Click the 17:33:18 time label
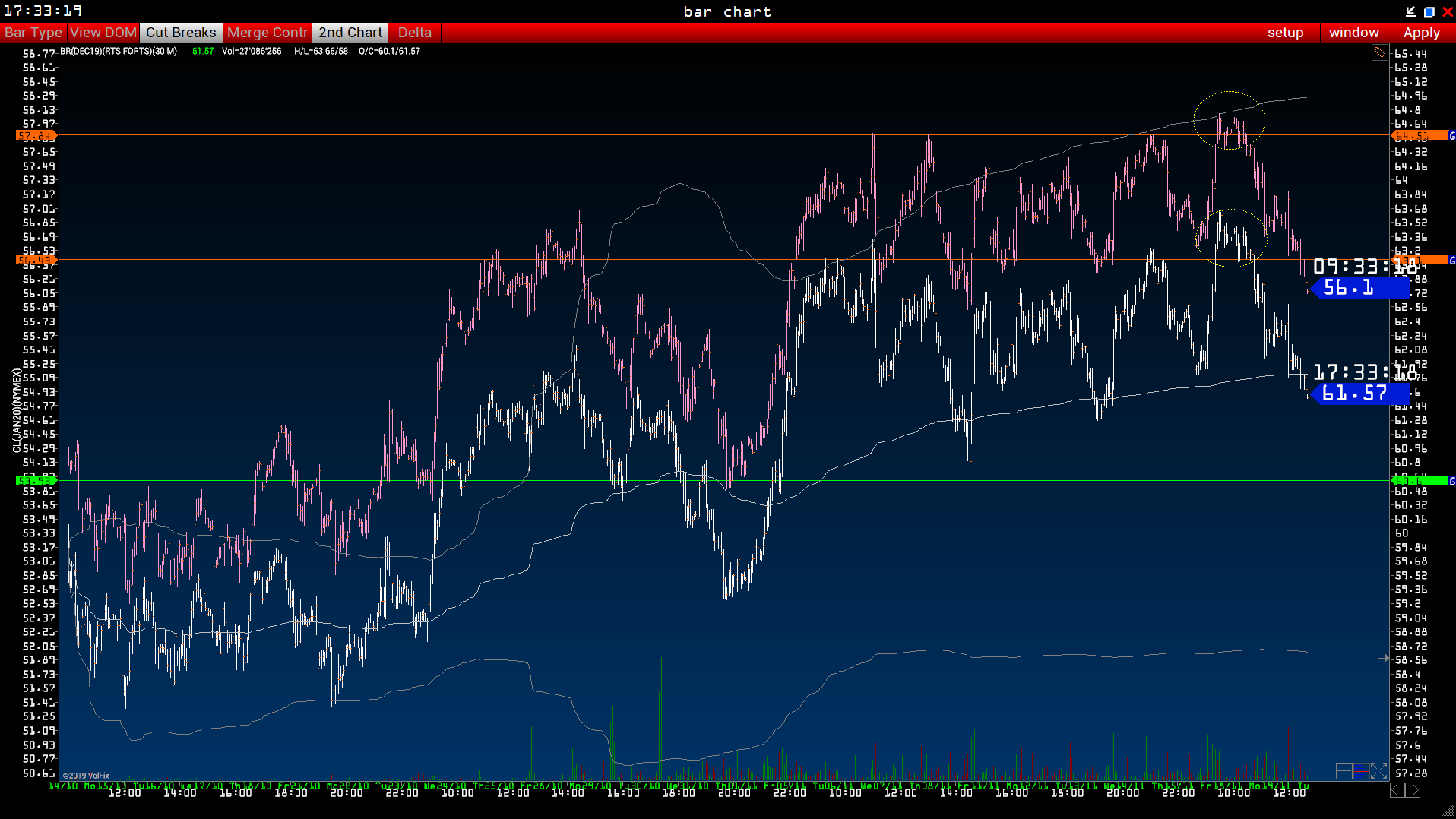Screen dimensions: 1456x819 click(x=1365, y=372)
